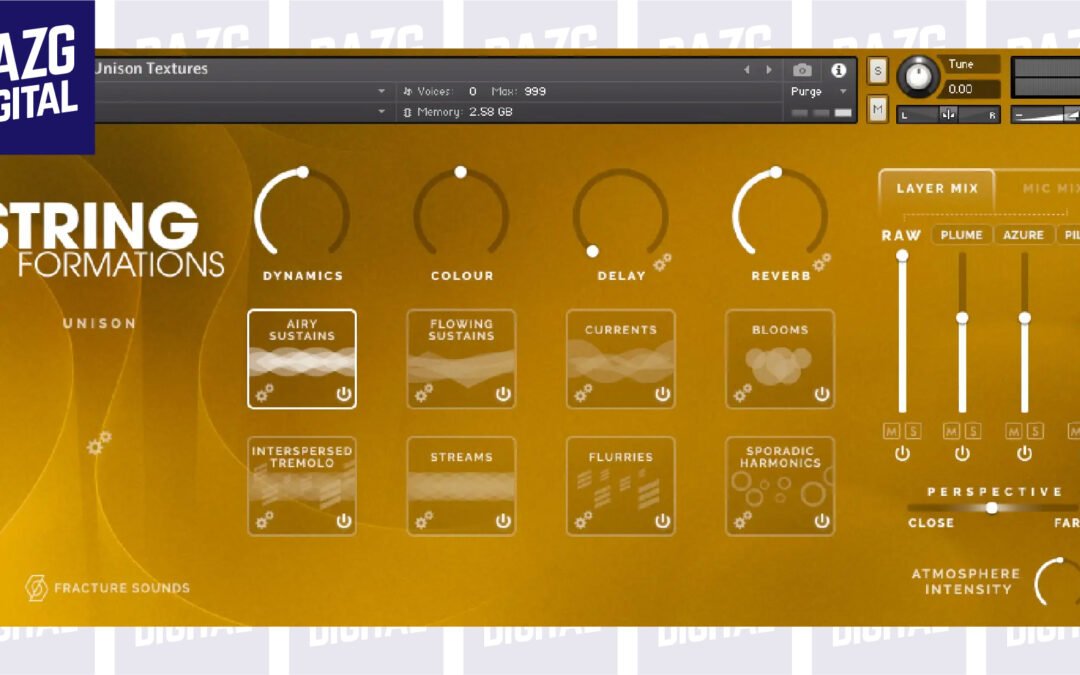
Task: Mute the RAW layer
Action: (891, 431)
